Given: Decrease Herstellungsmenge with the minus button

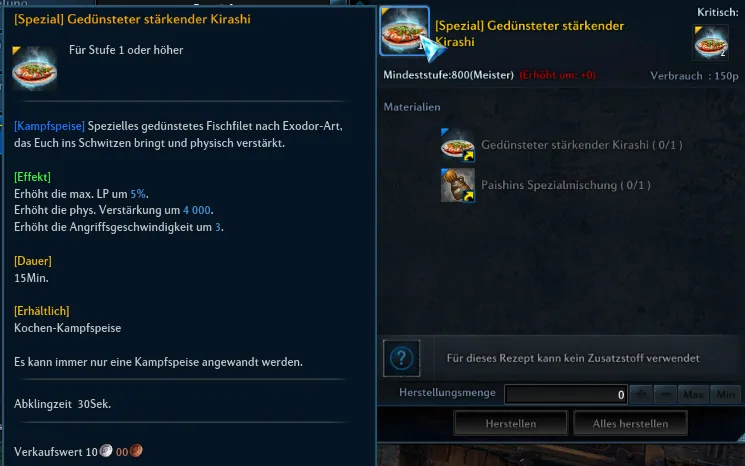Looking at the screenshot, I should click(665, 394).
